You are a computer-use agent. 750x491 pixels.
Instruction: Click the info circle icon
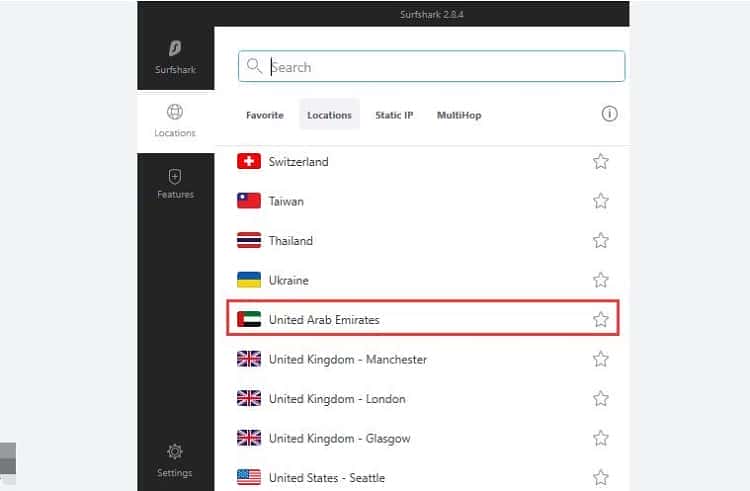(x=609, y=114)
